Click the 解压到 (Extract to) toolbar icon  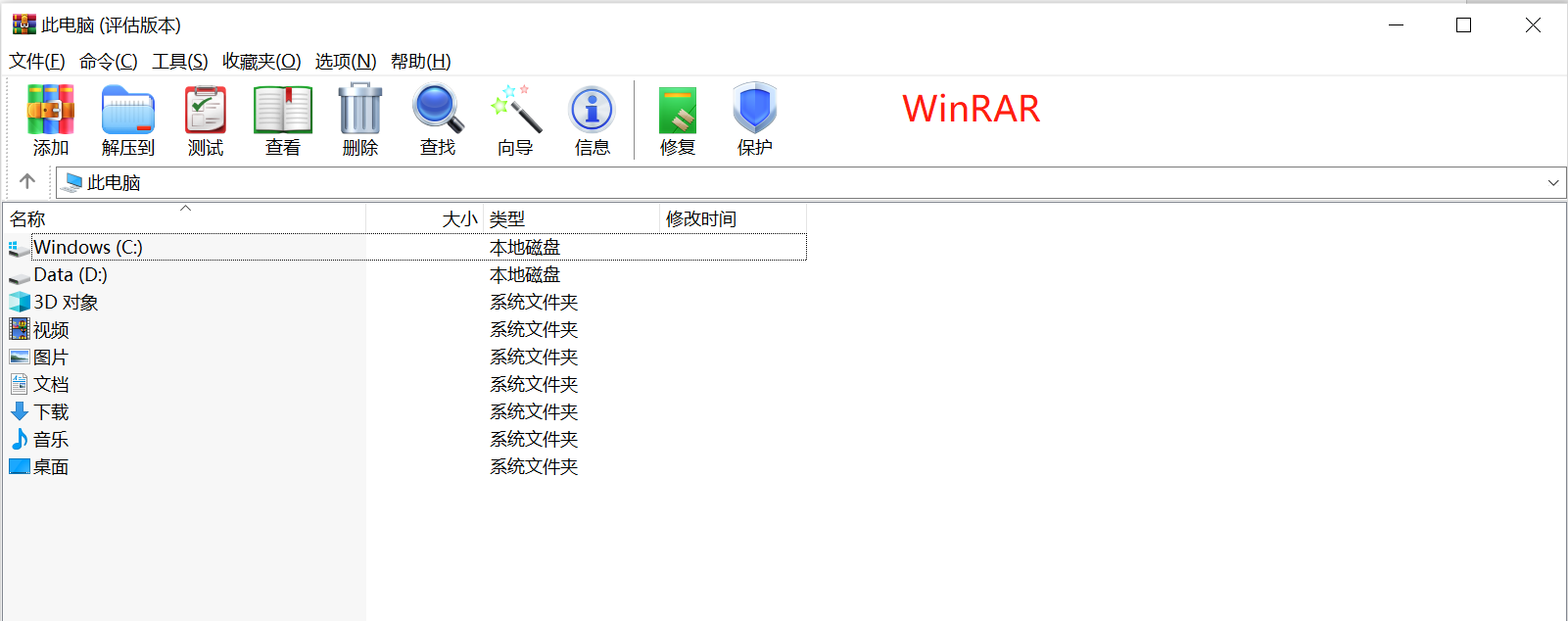point(128,110)
